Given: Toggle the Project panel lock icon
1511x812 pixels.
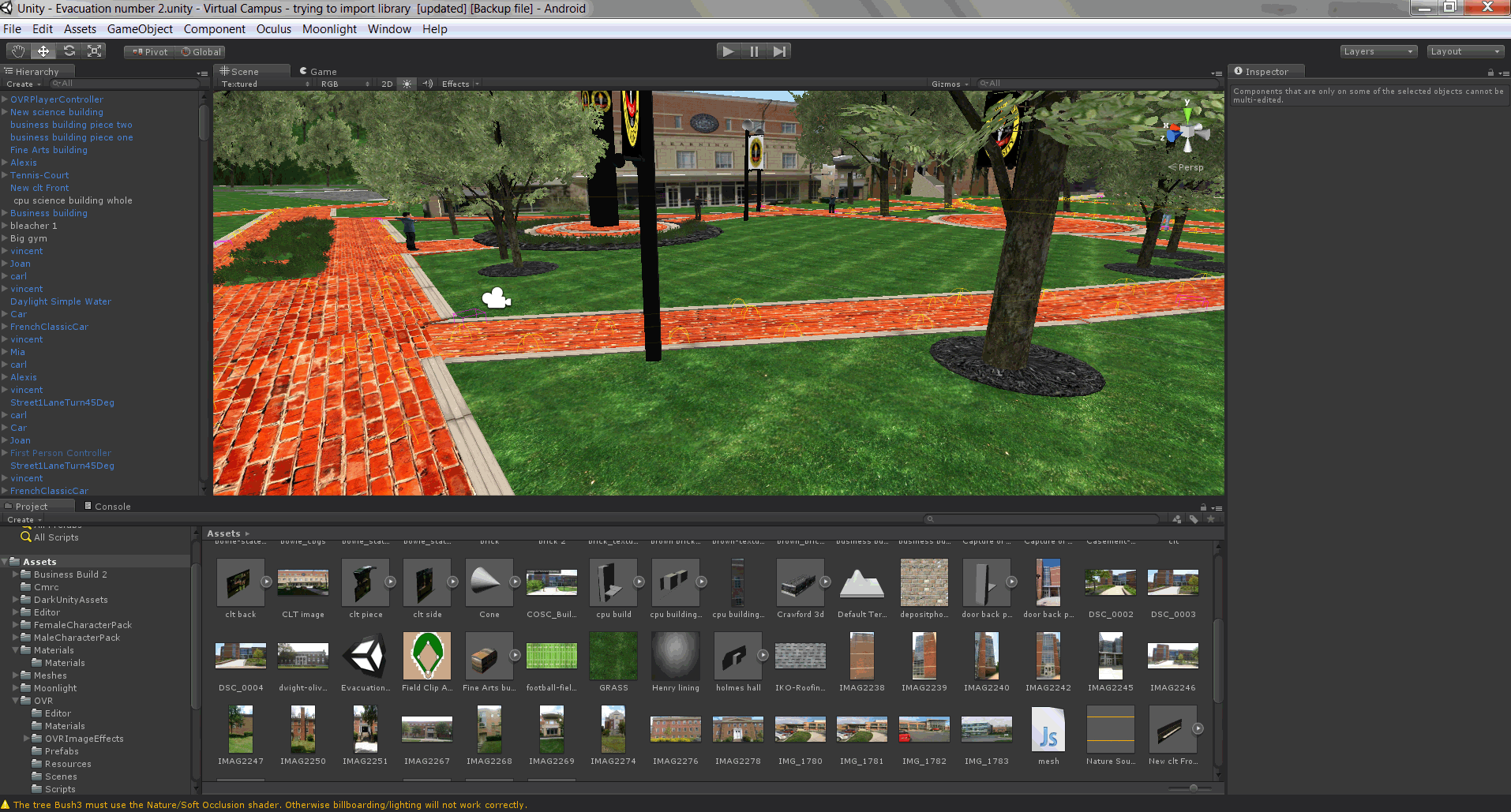Looking at the screenshot, I should (1203, 507).
